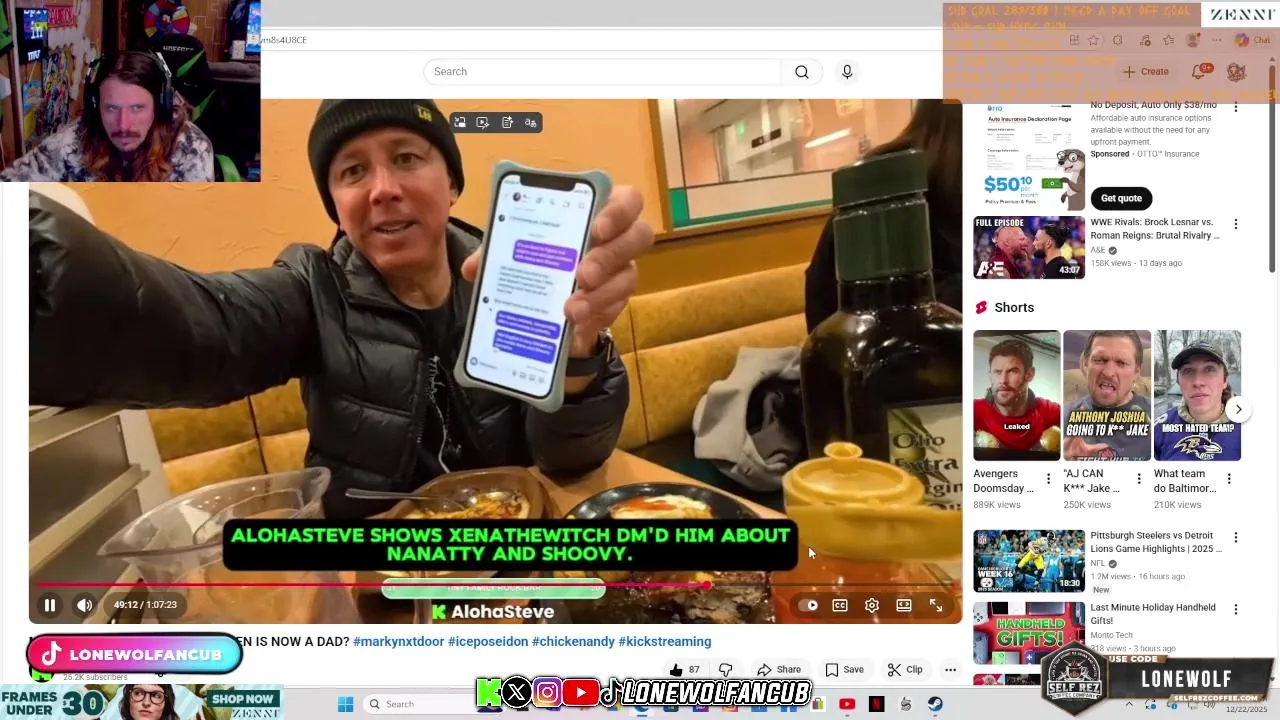Open the Anthony Joshua short thumbnail
The image size is (1280, 720).
(x=1107, y=396)
